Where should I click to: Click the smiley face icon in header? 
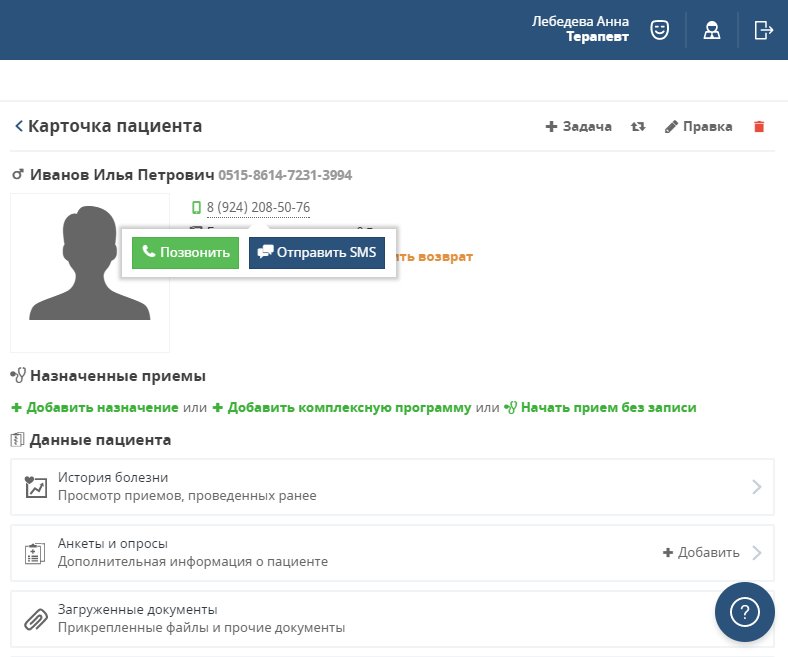pyautogui.click(x=659, y=30)
